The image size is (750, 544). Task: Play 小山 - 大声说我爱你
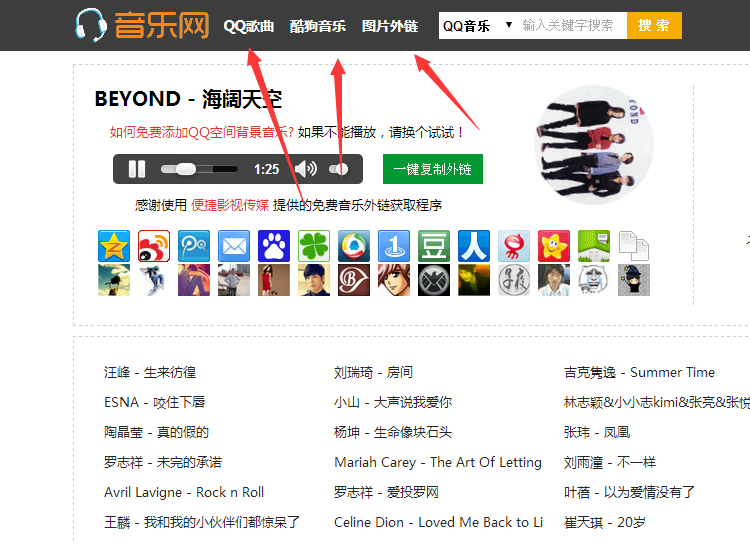click(x=393, y=402)
